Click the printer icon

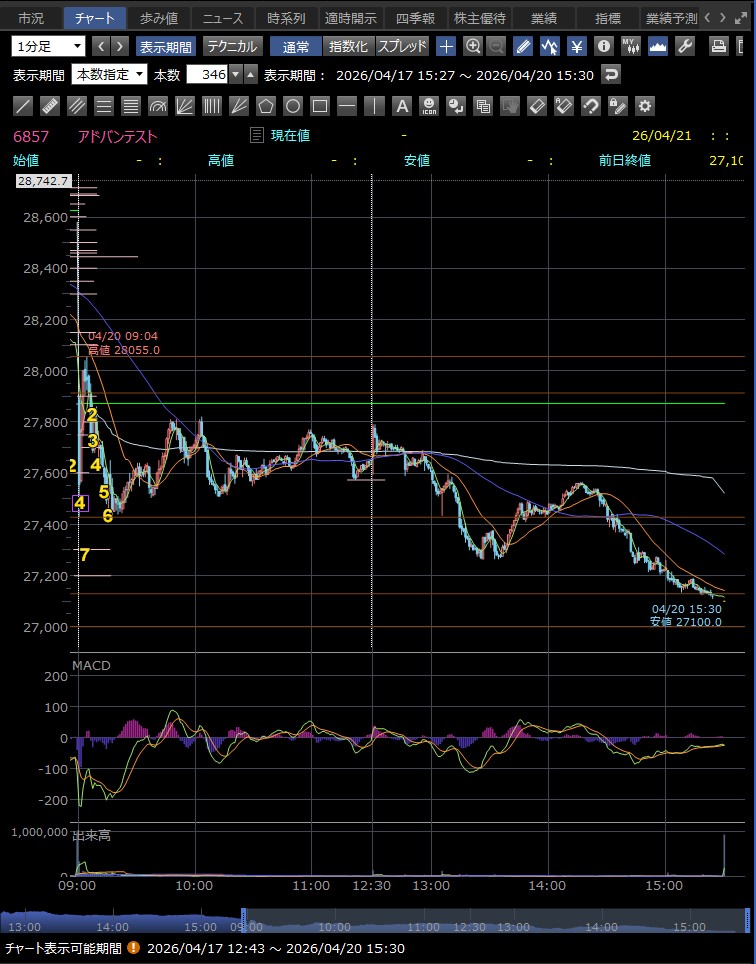tap(718, 46)
